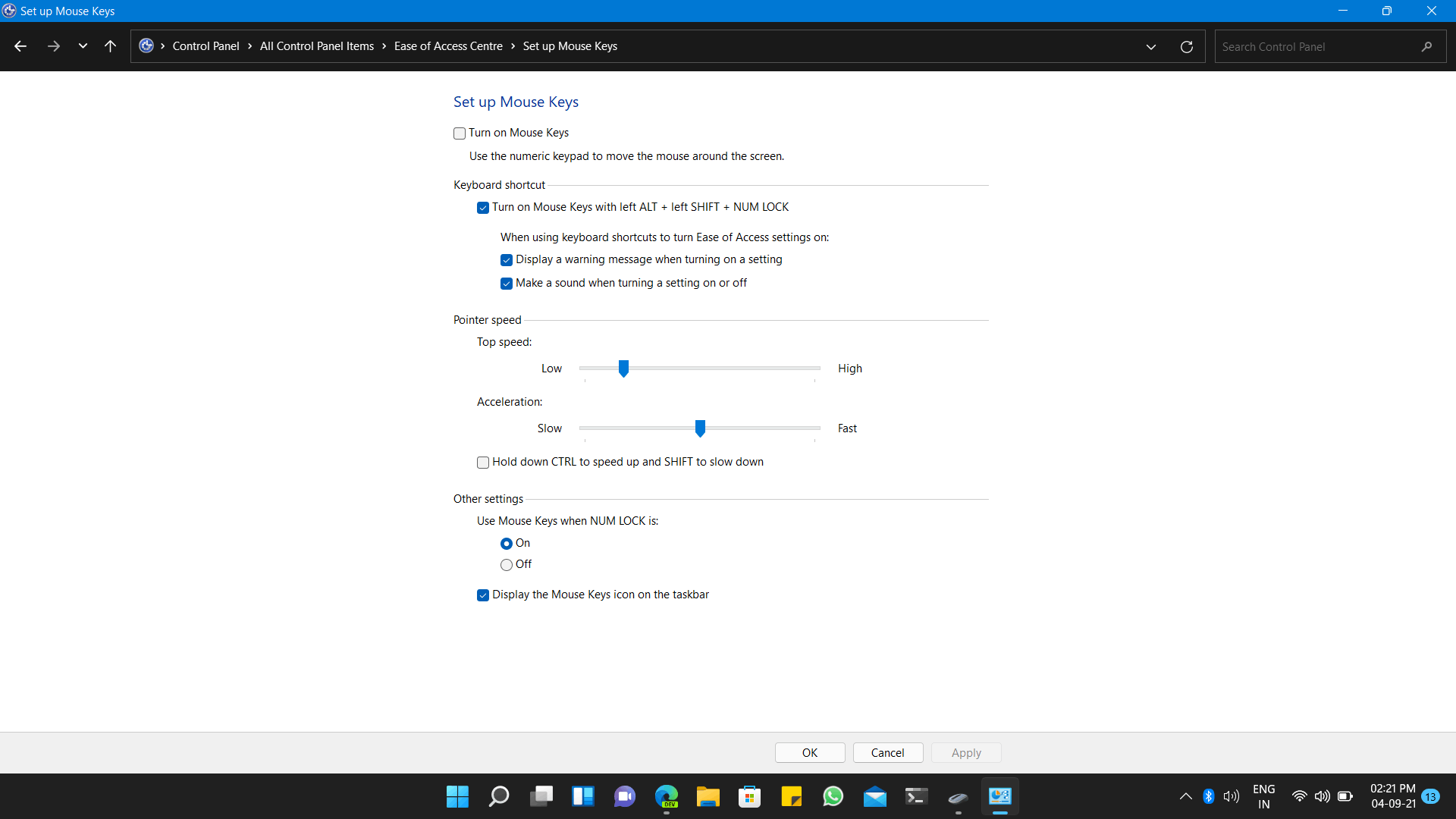The height and width of the screenshot is (819, 1456).
Task: Open Microsoft Edge Dev from taskbar
Action: [x=667, y=796]
